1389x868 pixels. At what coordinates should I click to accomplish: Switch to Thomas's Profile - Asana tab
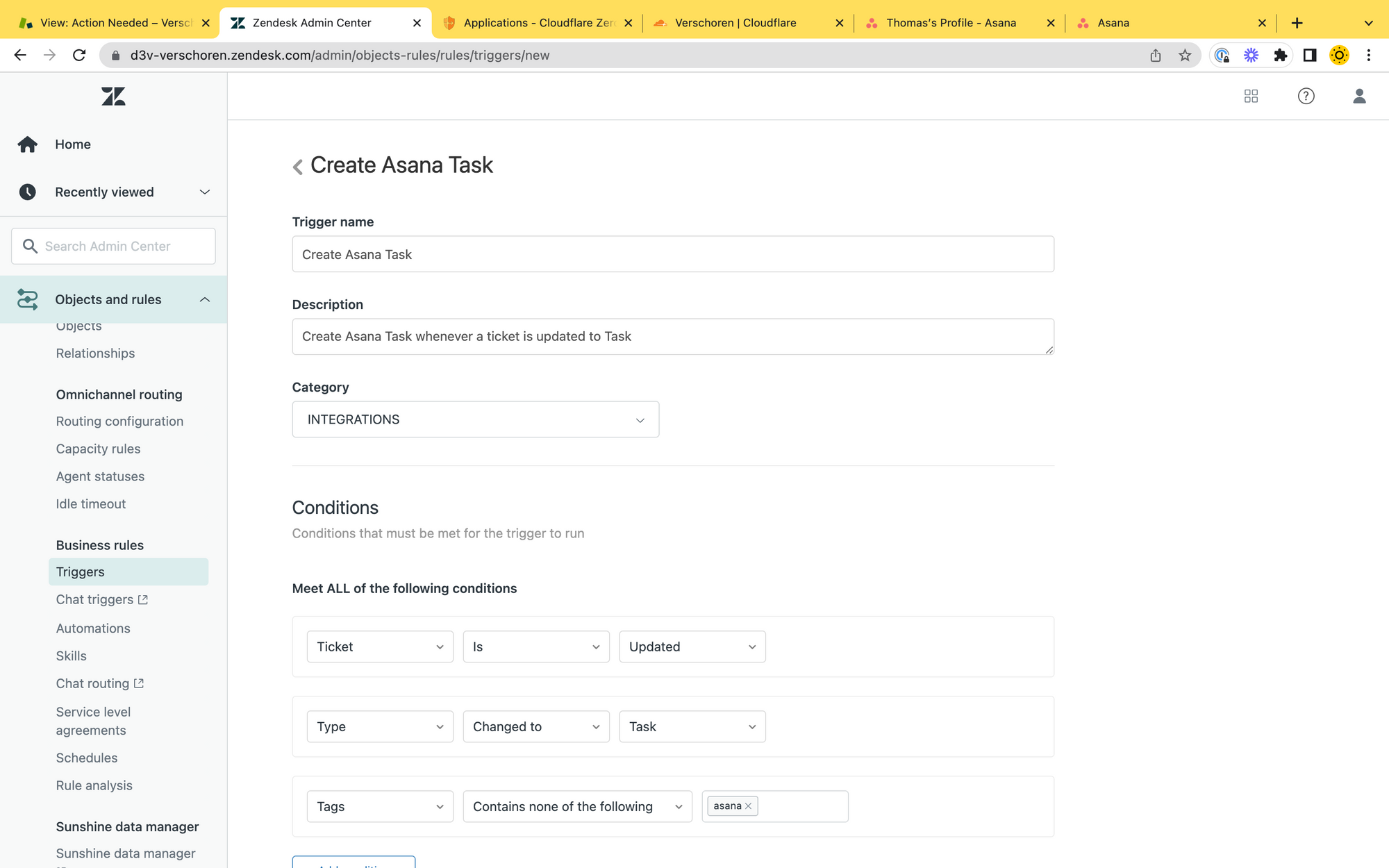(950, 23)
